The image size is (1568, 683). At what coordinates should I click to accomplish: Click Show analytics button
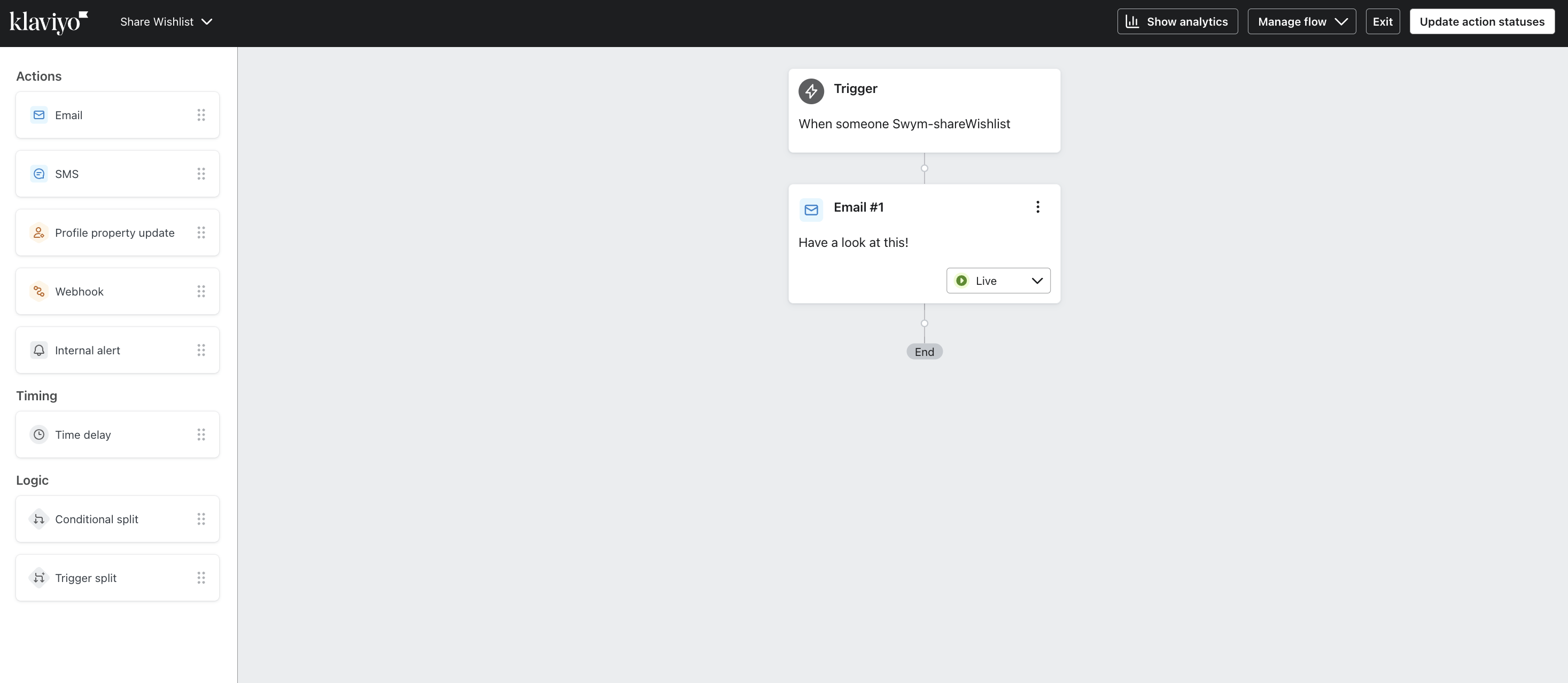(1177, 22)
